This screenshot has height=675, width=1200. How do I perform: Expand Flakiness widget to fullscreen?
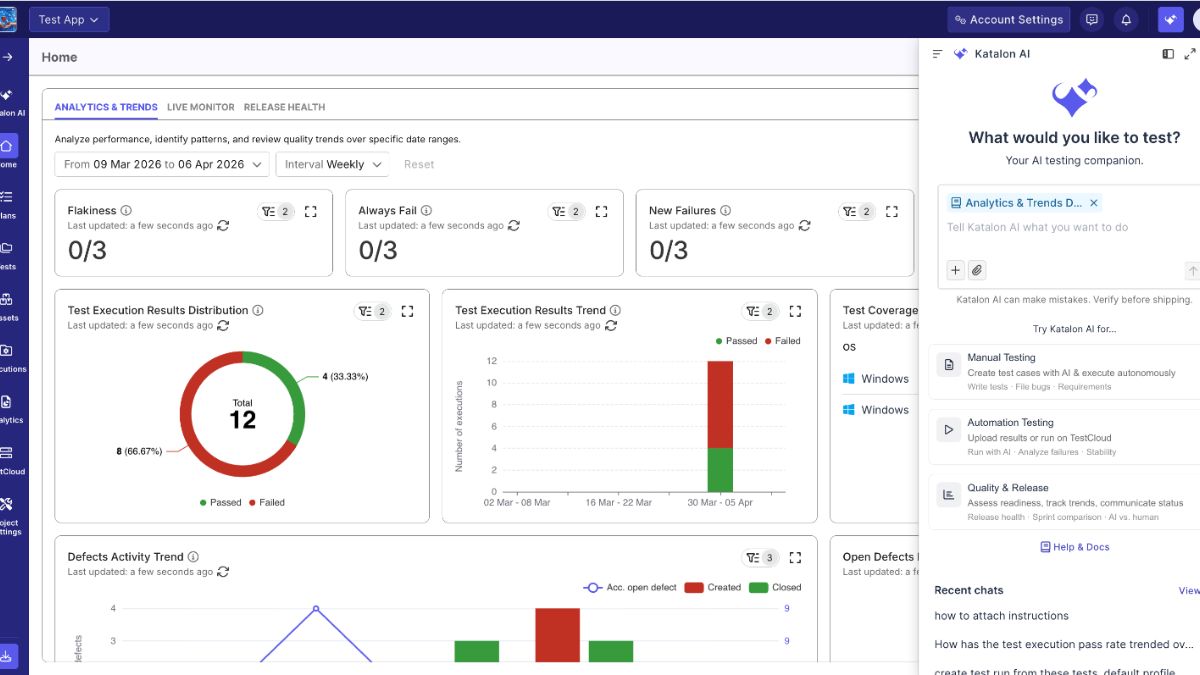pyautogui.click(x=311, y=211)
